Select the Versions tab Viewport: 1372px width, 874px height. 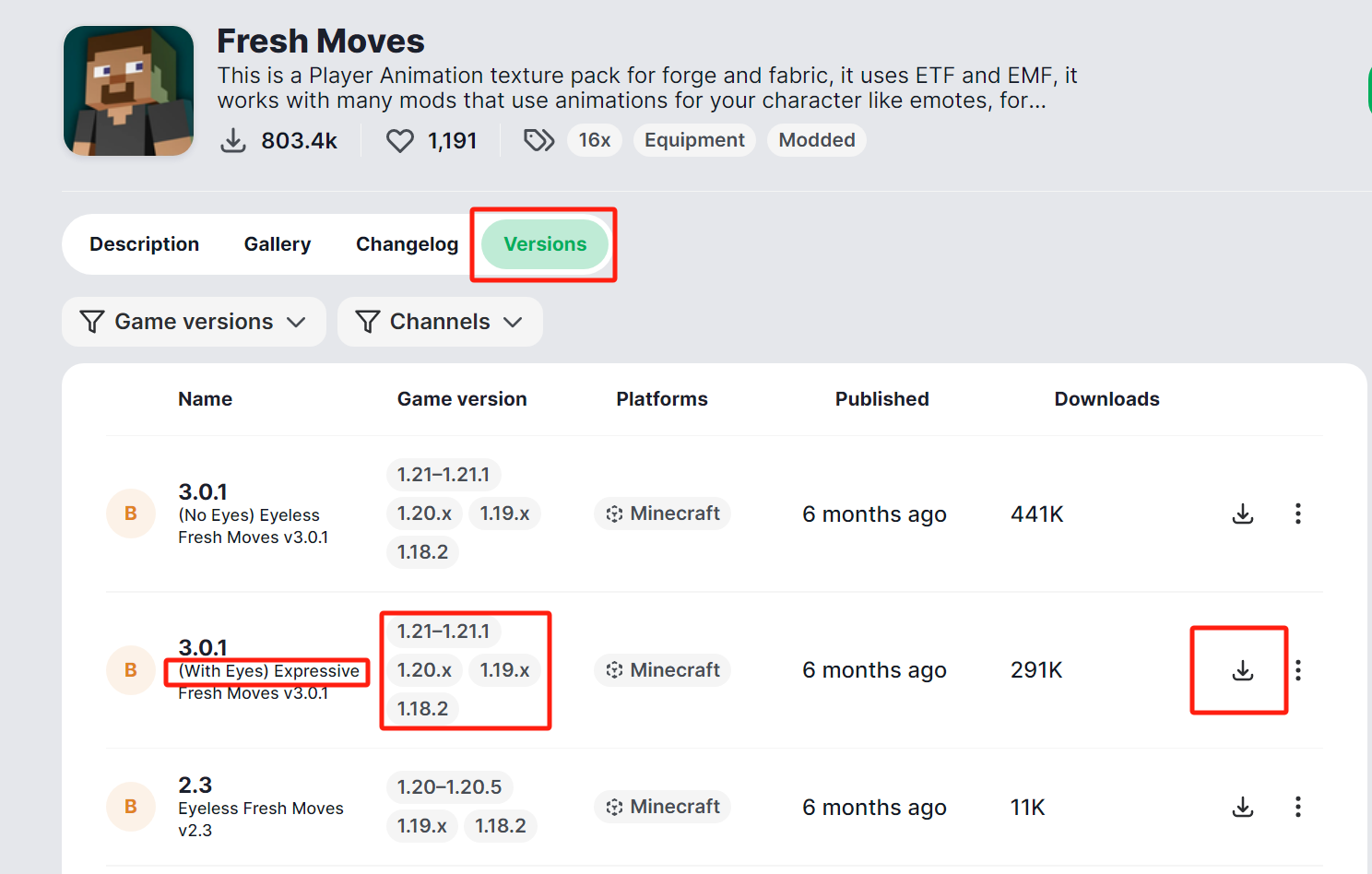[x=545, y=244]
